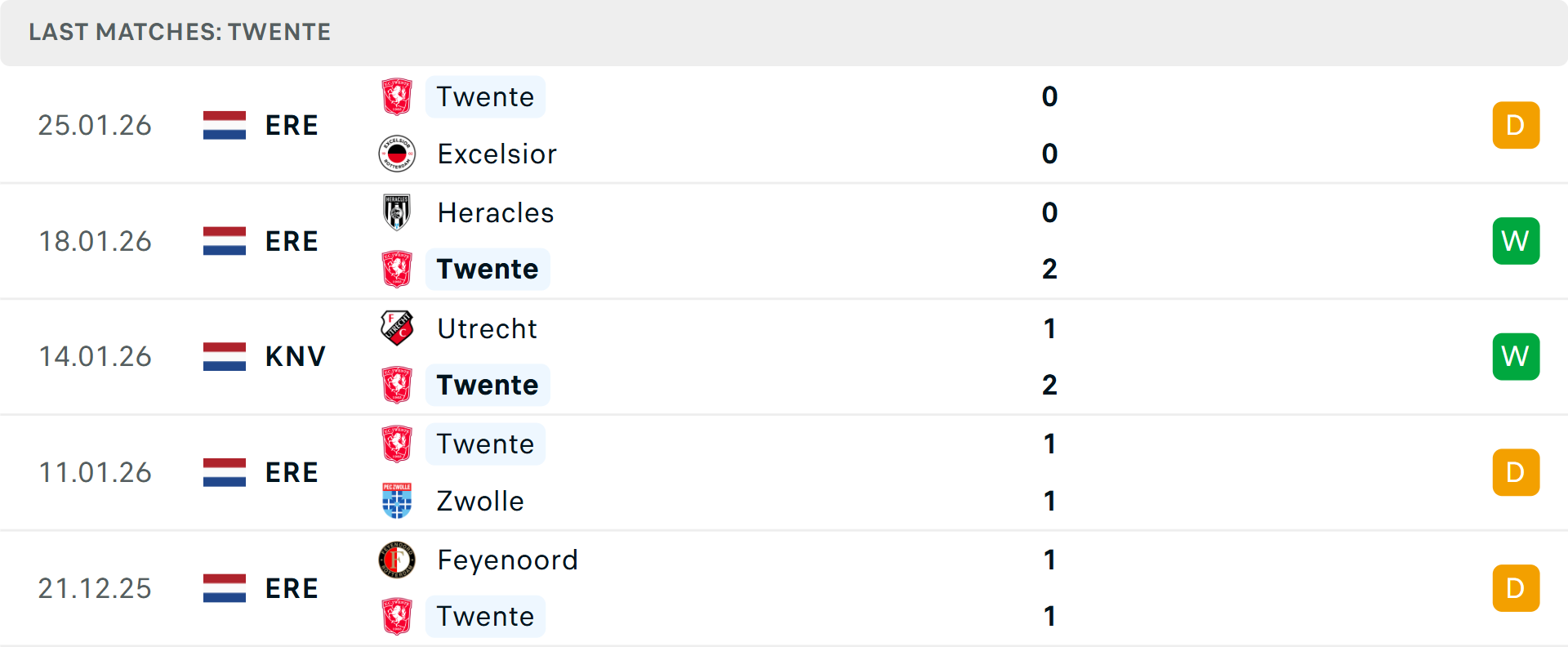Click the draw badge for the 25.01.26 match
1568x647 pixels.
tap(1516, 125)
